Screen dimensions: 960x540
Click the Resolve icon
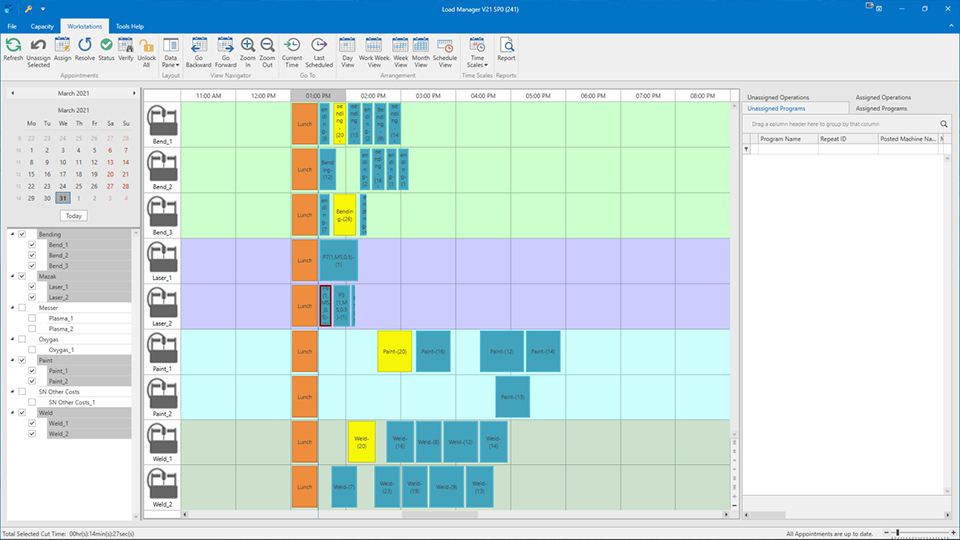84,45
